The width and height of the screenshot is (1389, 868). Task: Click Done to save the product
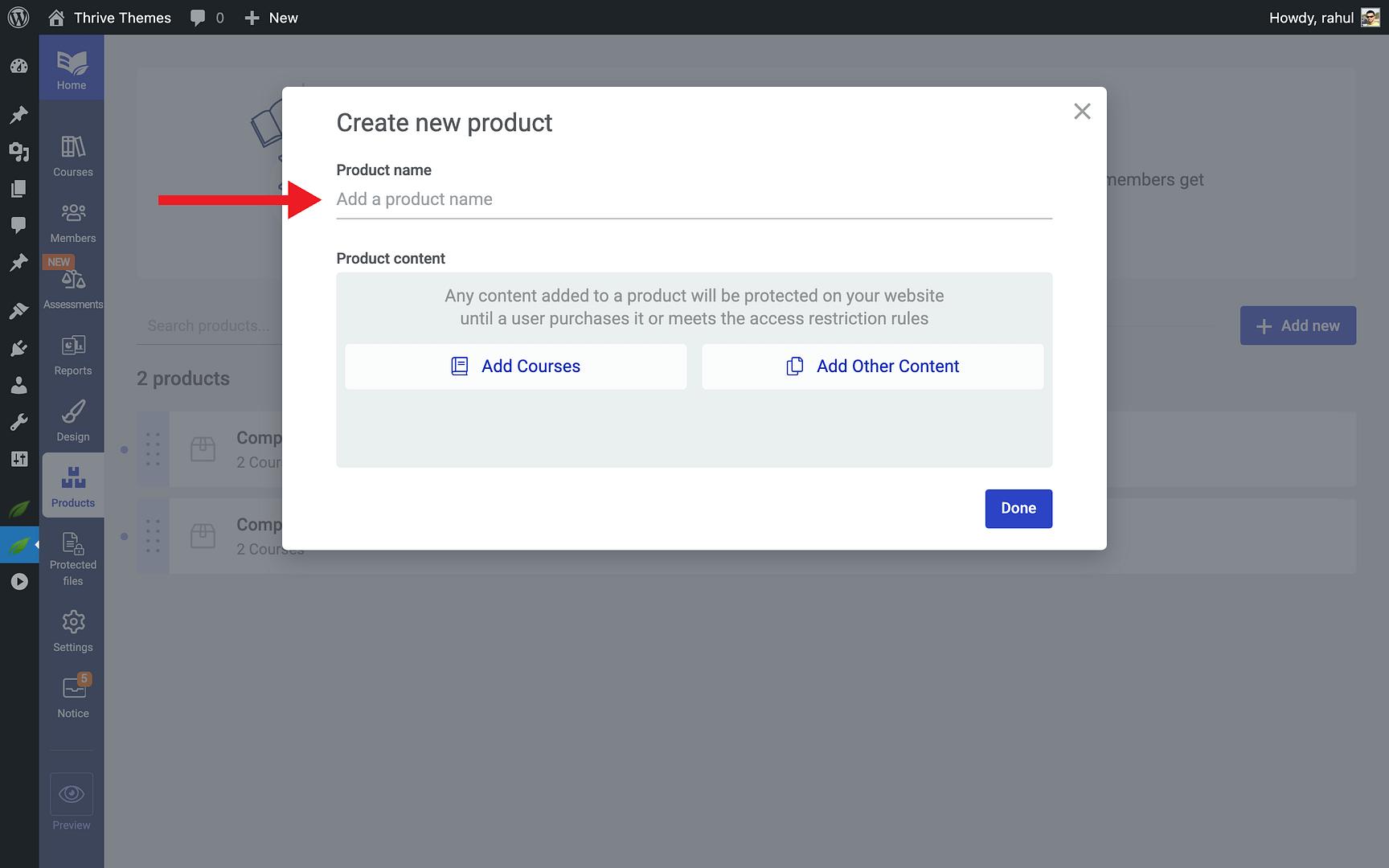(1018, 508)
